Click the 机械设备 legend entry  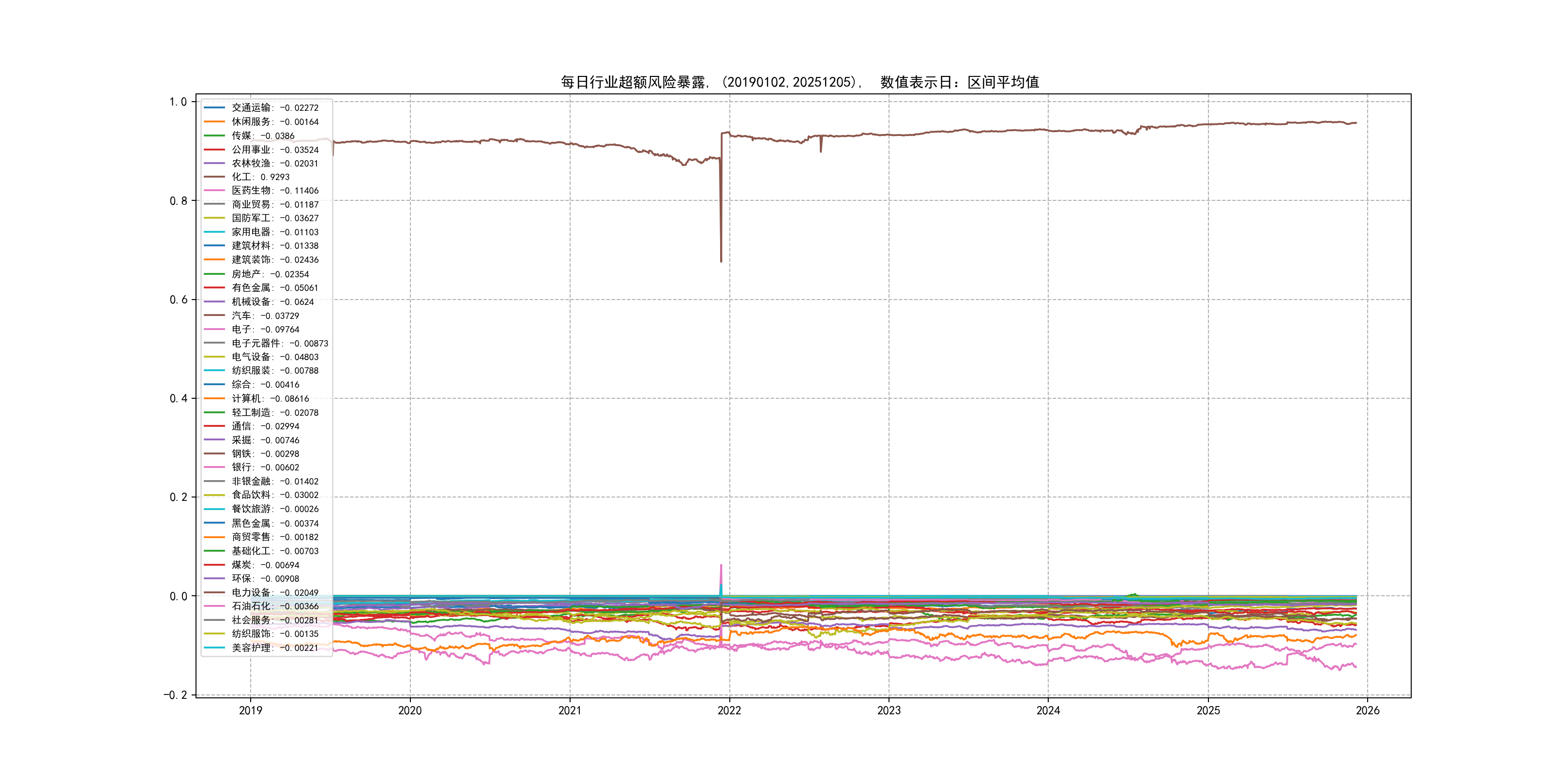pyautogui.click(x=272, y=302)
